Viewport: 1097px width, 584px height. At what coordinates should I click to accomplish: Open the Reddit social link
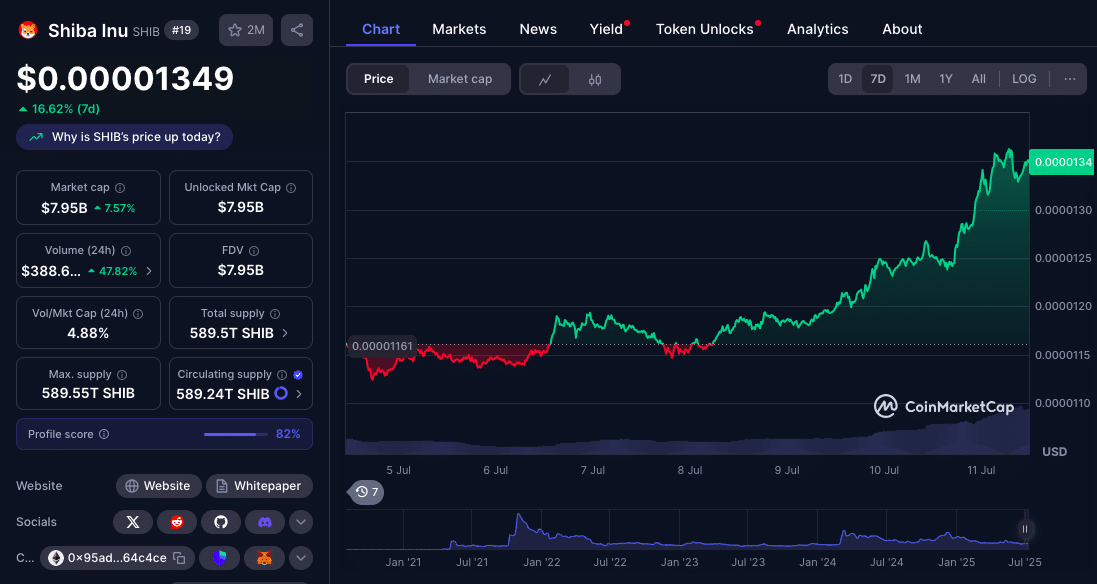pyautogui.click(x=177, y=522)
